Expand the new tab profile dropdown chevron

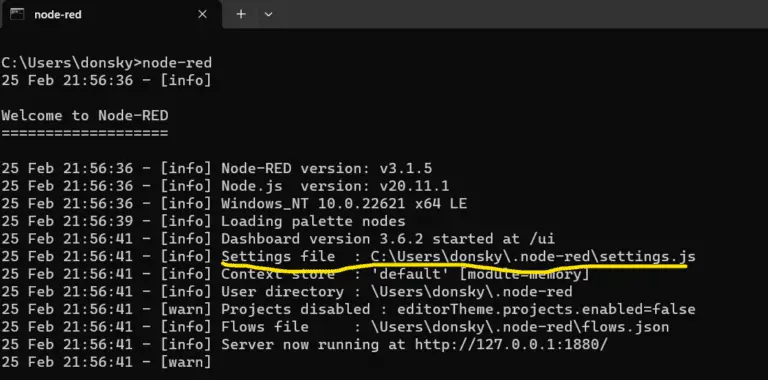268,14
